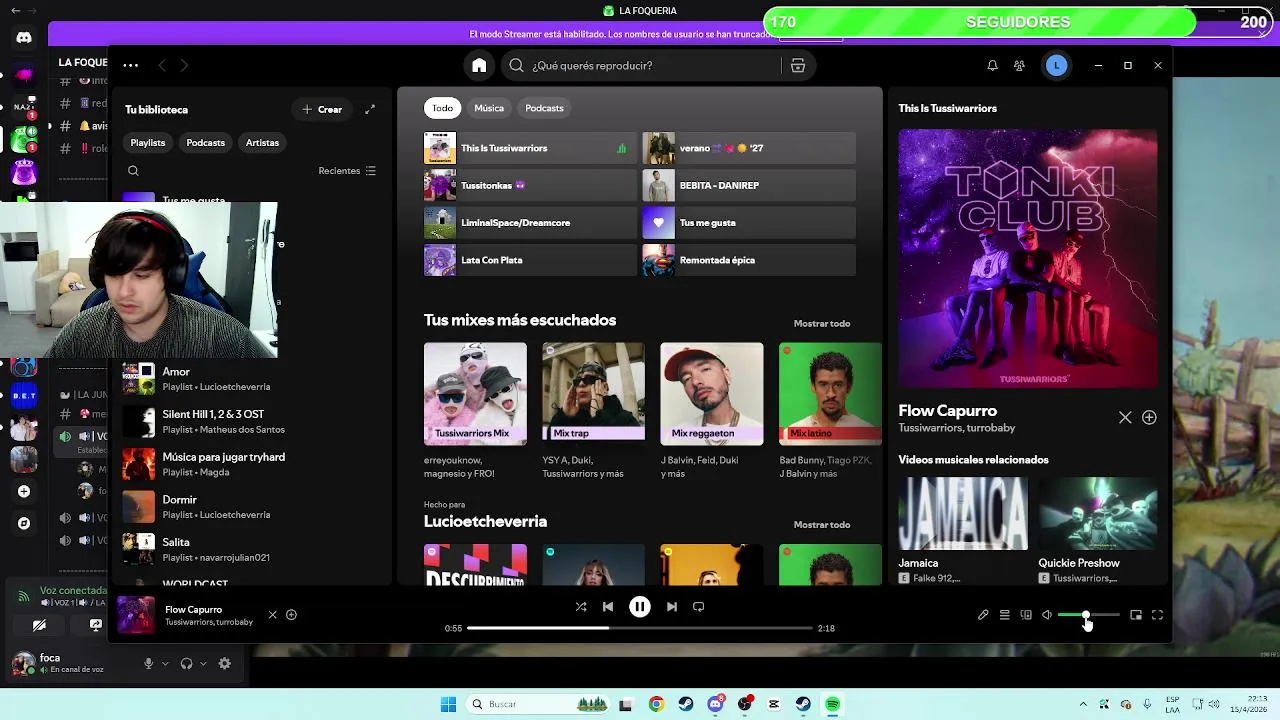Open BEBITA - DANIREP shortcut
The height and width of the screenshot is (720, 1280).
point(749,185)
